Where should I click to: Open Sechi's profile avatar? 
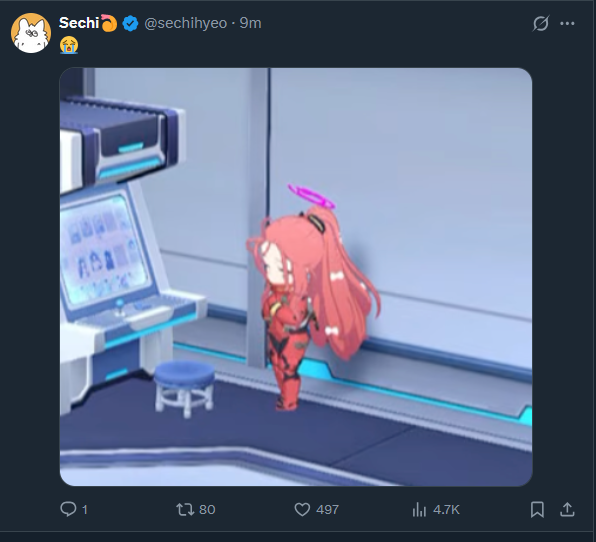(31, 33)
